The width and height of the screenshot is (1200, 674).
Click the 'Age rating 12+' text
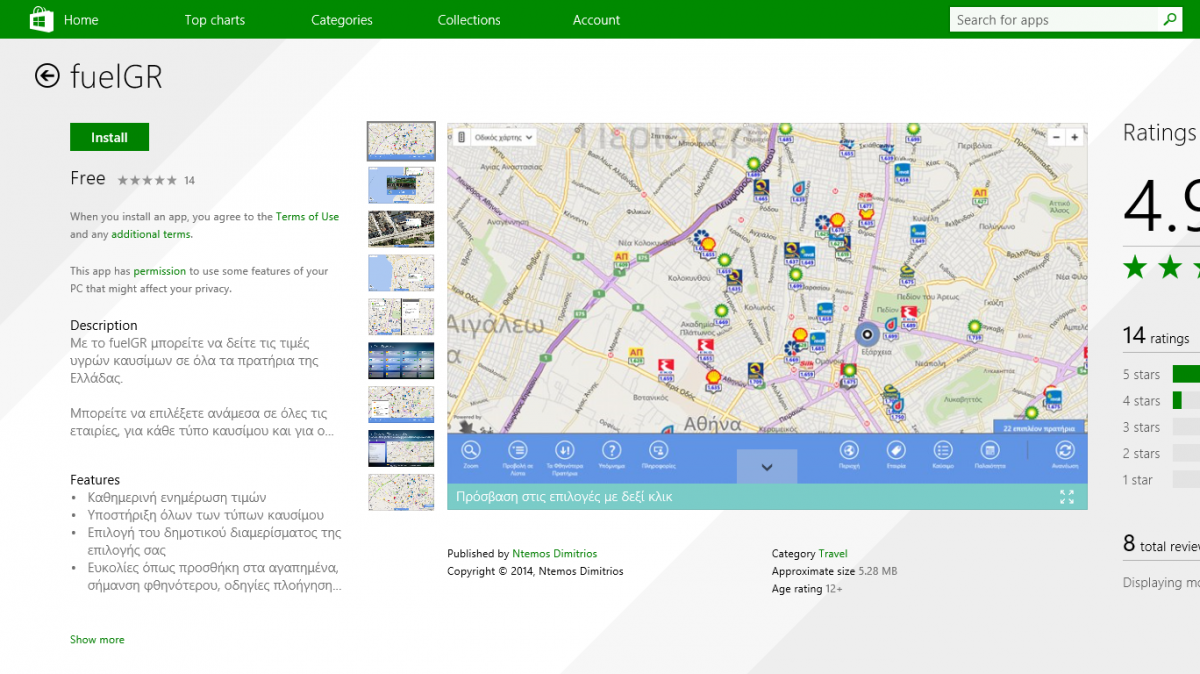(806, 590)
